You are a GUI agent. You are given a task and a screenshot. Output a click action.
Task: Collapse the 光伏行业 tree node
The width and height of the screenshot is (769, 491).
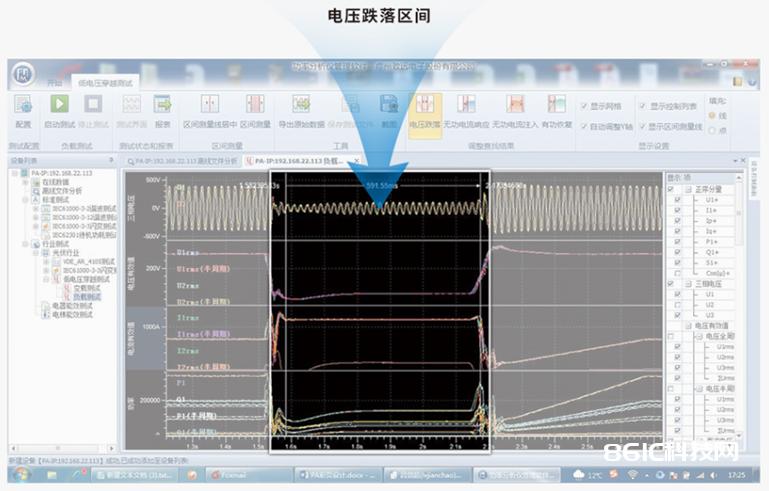(x=35, y=253)
